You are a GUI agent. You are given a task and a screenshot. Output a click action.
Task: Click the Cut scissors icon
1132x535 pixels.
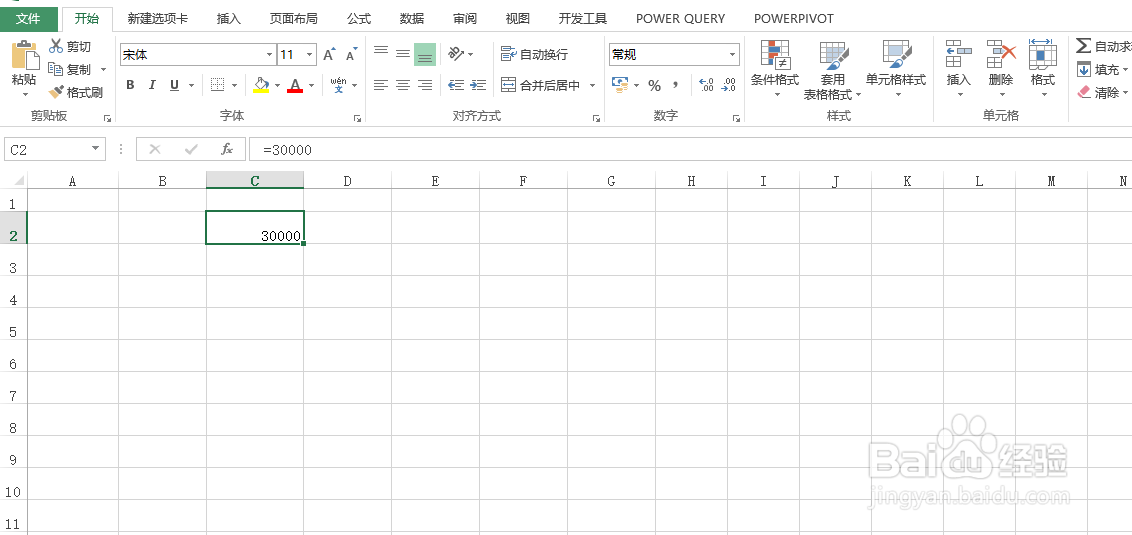[x=56, y=46]
